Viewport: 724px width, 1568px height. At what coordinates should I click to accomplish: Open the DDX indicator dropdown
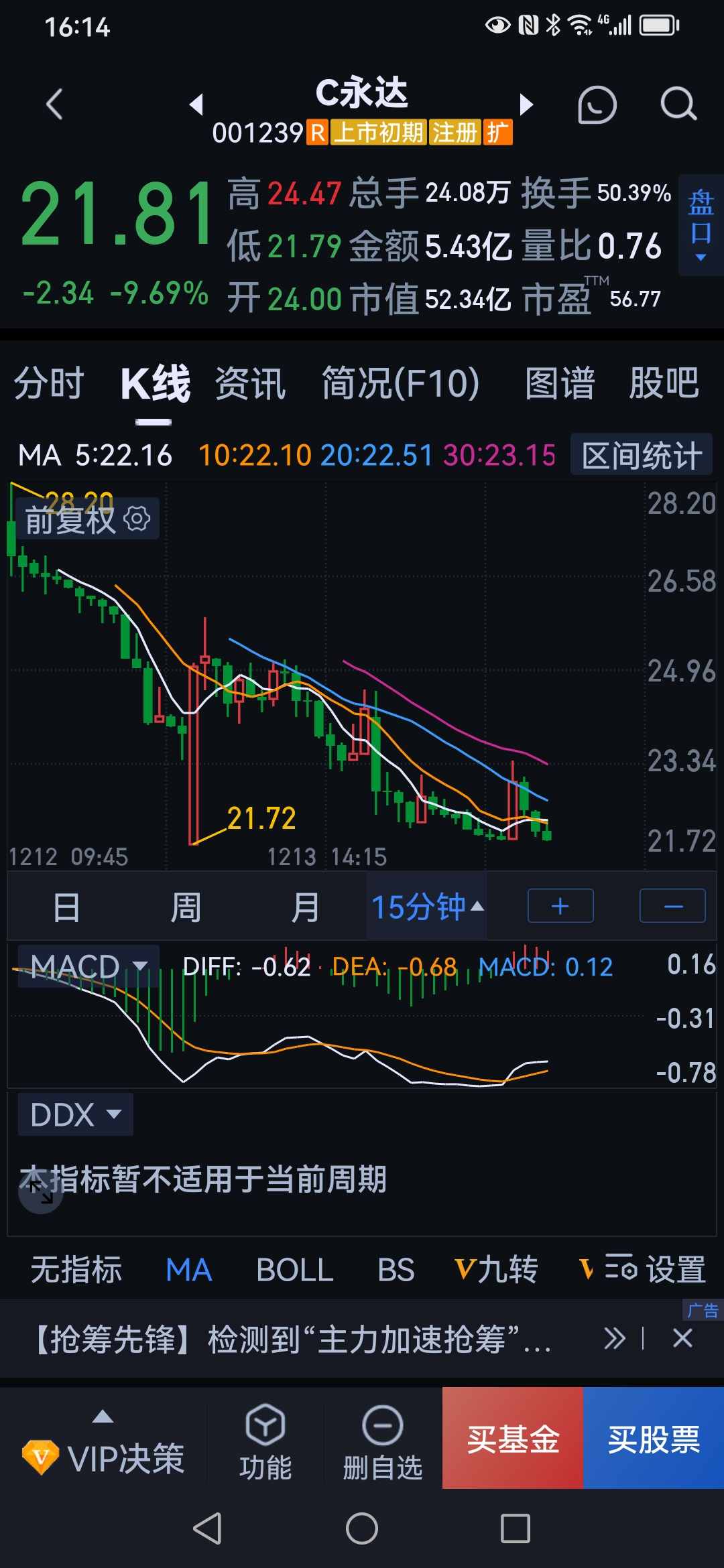tap(76, 1114)
